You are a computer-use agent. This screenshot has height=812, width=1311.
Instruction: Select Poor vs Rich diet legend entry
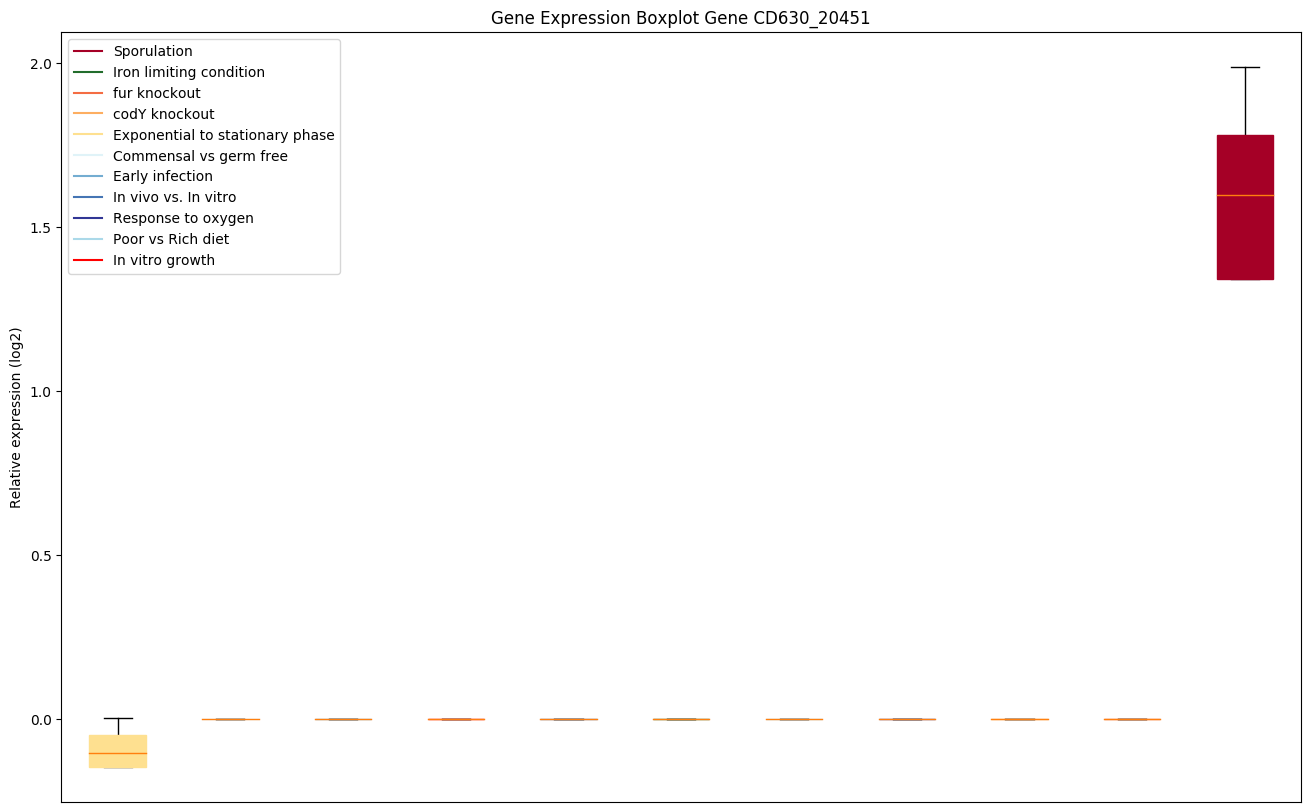coord(170,239)
